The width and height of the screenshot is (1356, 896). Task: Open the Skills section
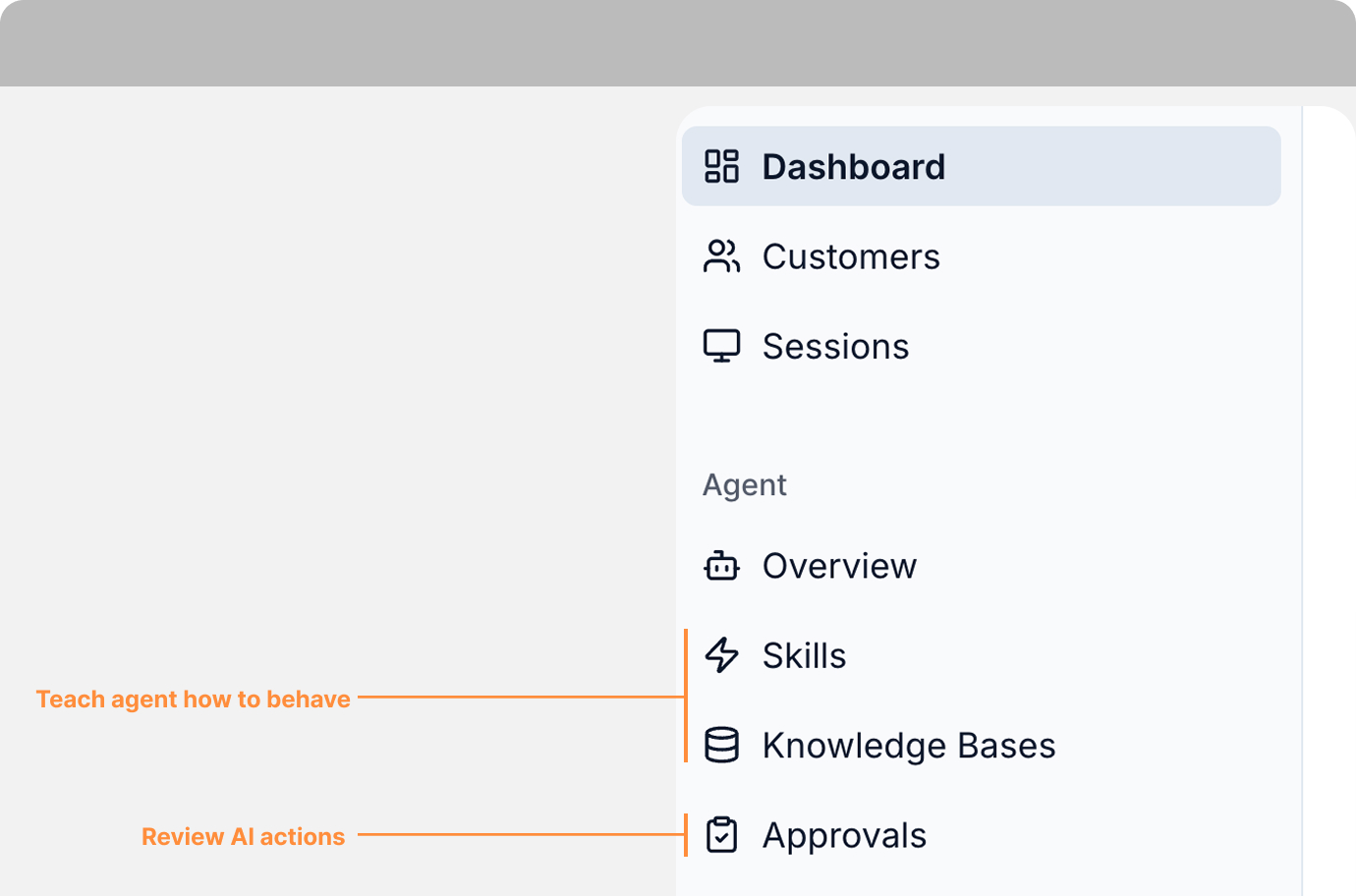click(804, 655)
